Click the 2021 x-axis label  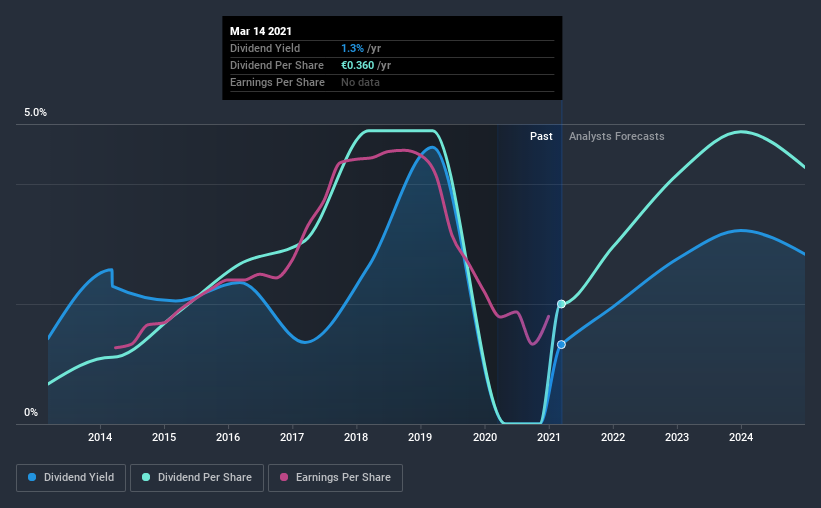(549, 437)
